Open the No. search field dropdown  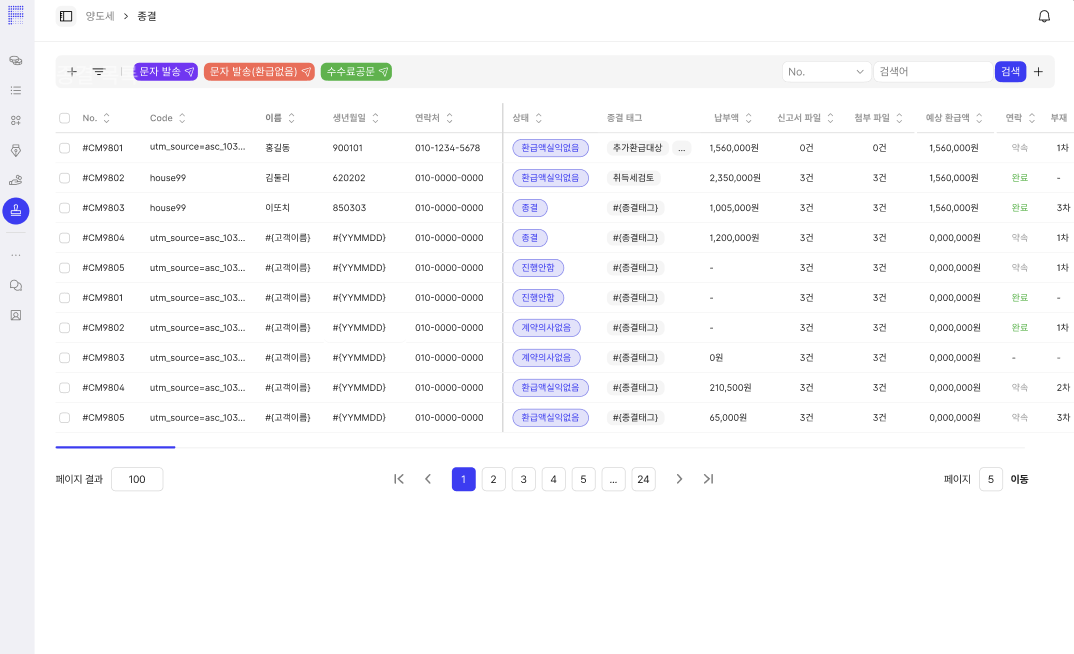826,72
